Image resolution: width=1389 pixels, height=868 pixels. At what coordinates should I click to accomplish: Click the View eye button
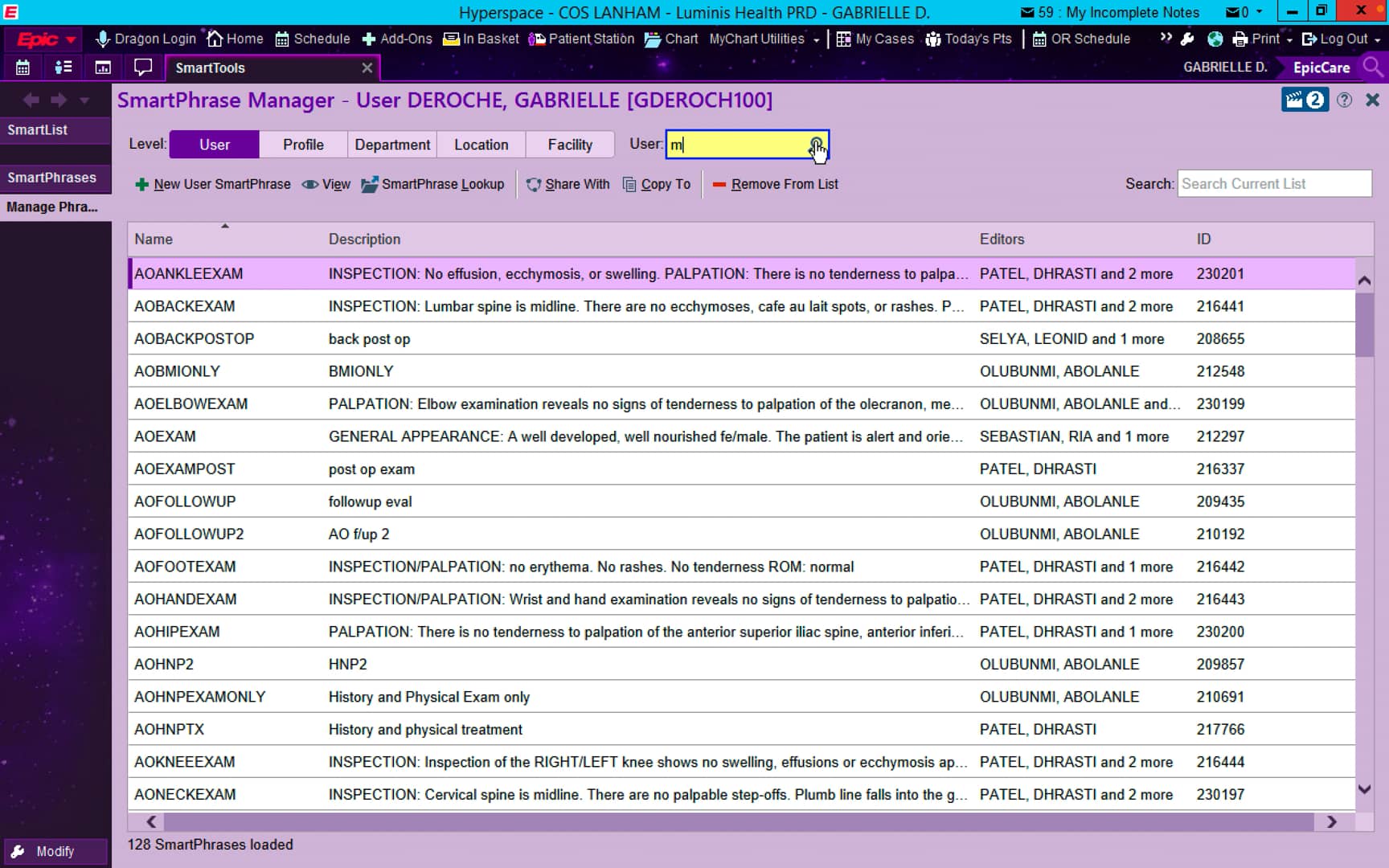tap(326, 184)
